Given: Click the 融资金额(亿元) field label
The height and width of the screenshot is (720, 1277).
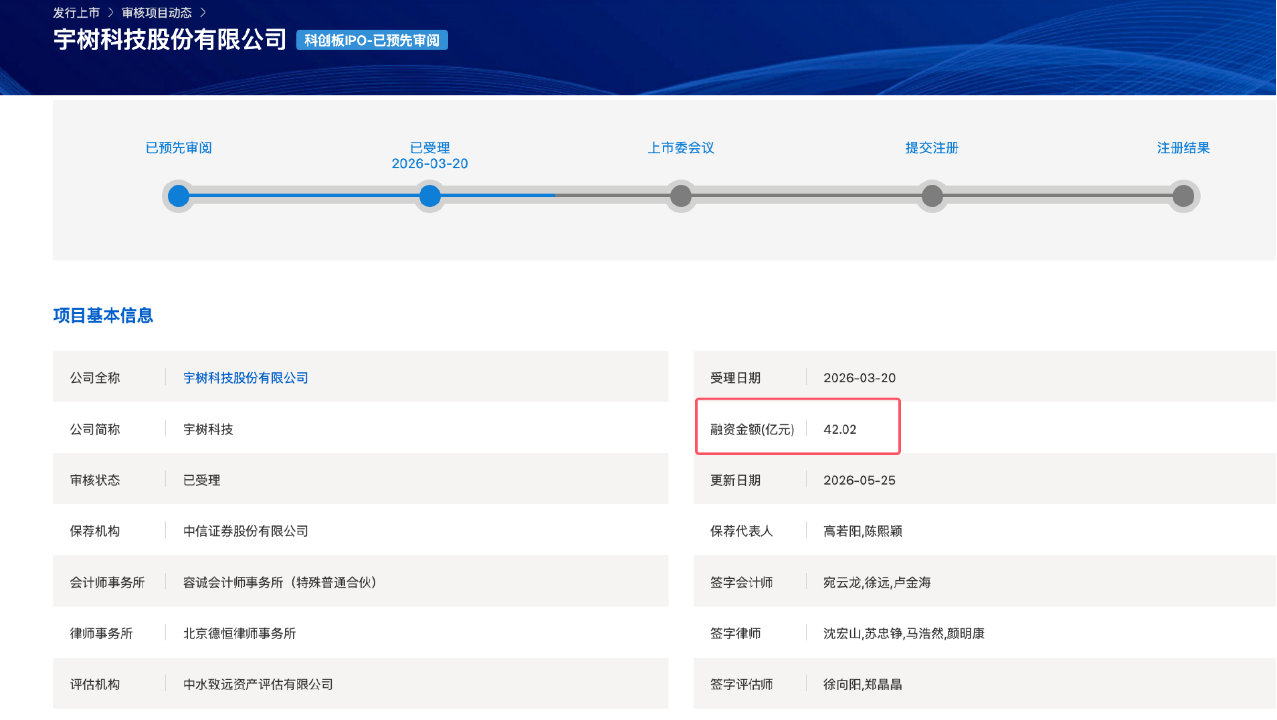Looking at the screenshot, I should [x=752, y=429].
